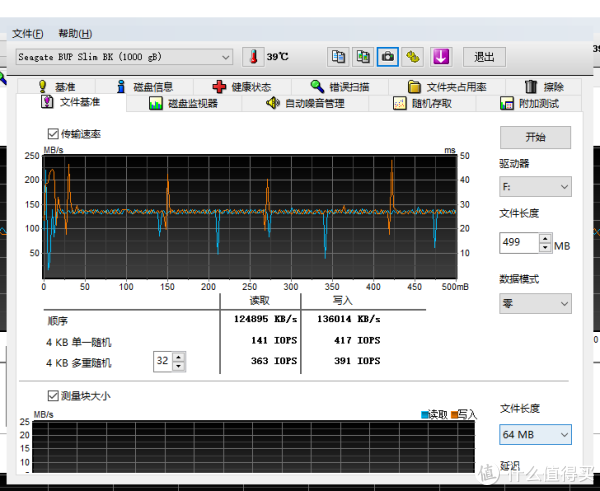Switch to the 自动噪音管理 tab
The height and width of the screenshot is (491, 600).
click(x=305, y=103)
